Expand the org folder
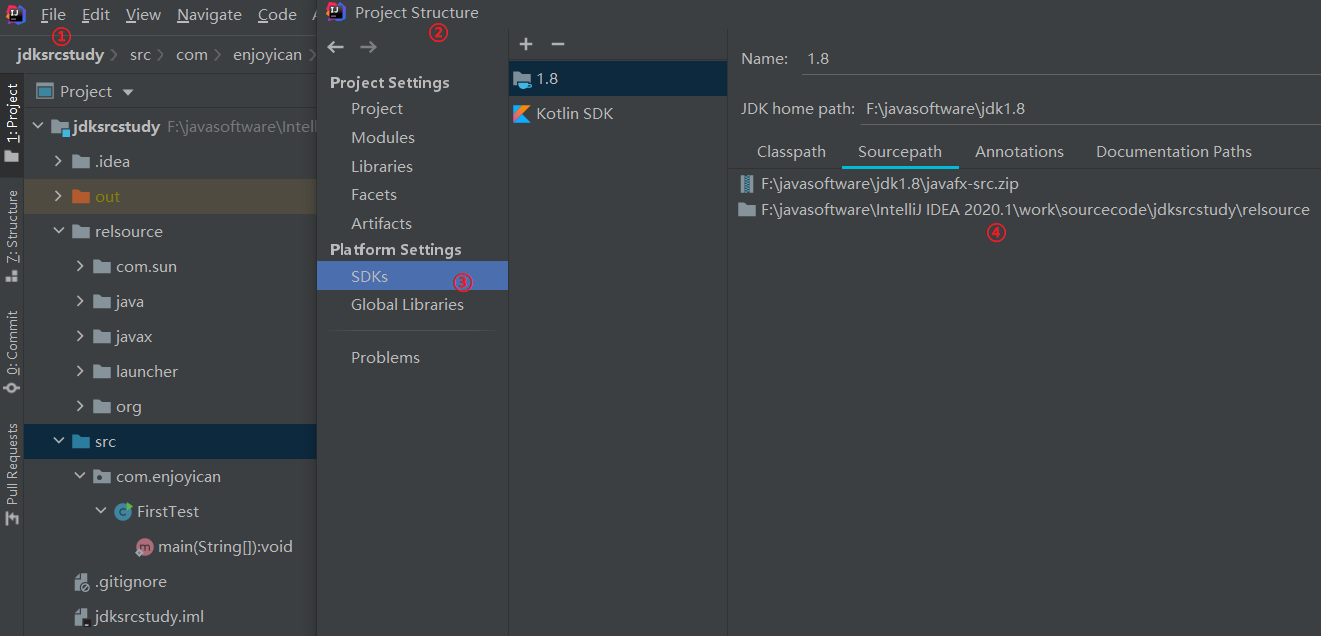The width and height of the screenshot is (1321, 636). click(x=80, y=407)
